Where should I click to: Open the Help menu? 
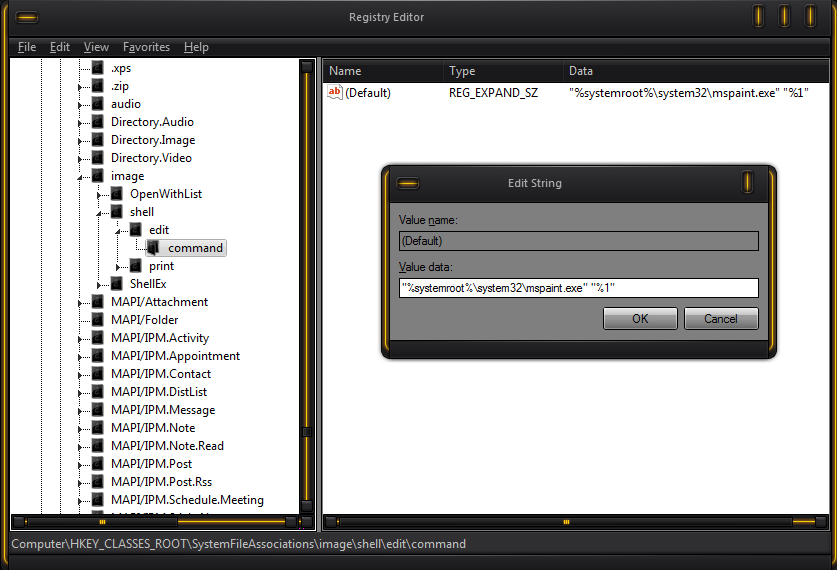pyautogui.click(x=196, y=47)
